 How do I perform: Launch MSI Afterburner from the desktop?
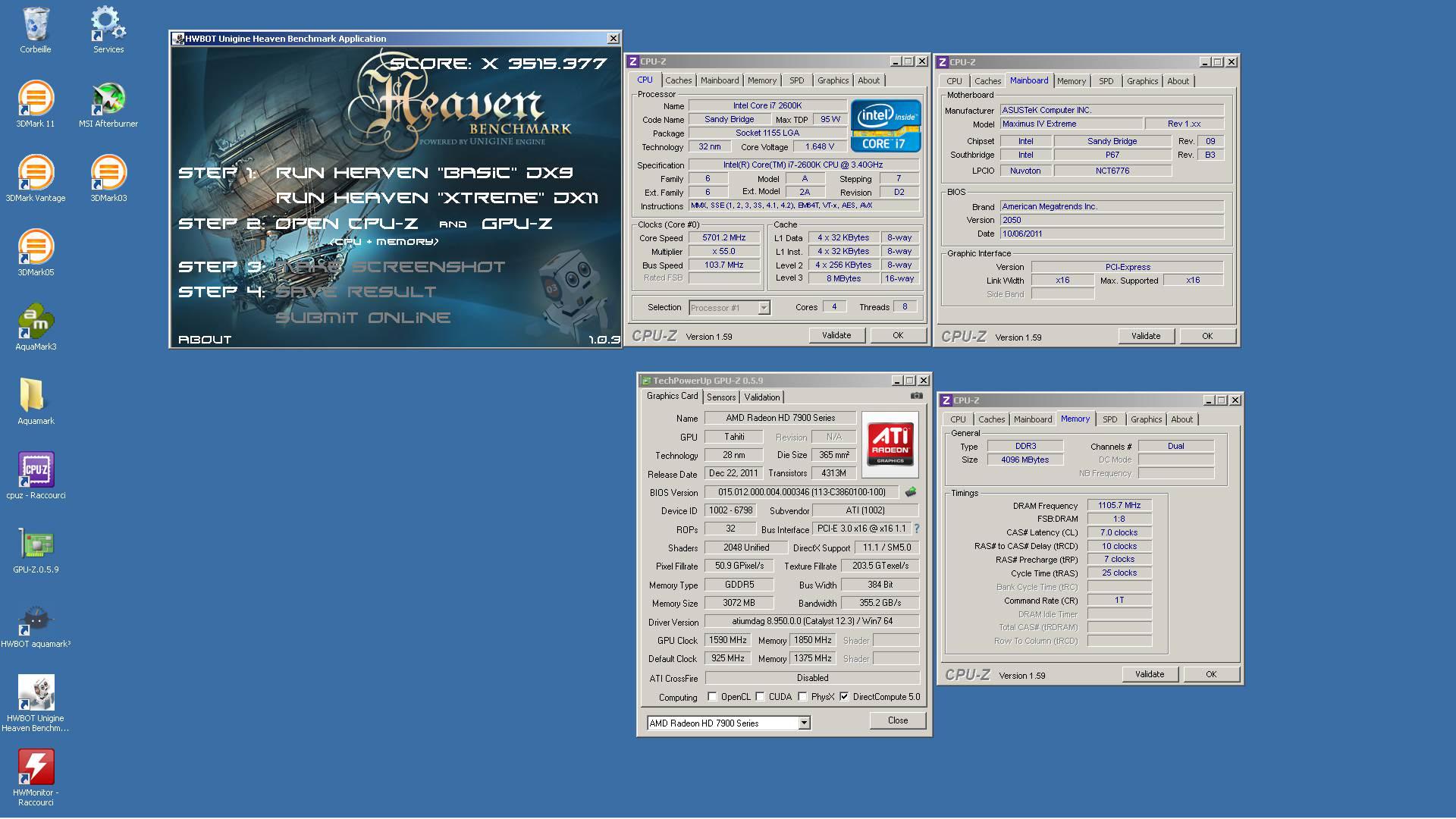tap(108, 105)
